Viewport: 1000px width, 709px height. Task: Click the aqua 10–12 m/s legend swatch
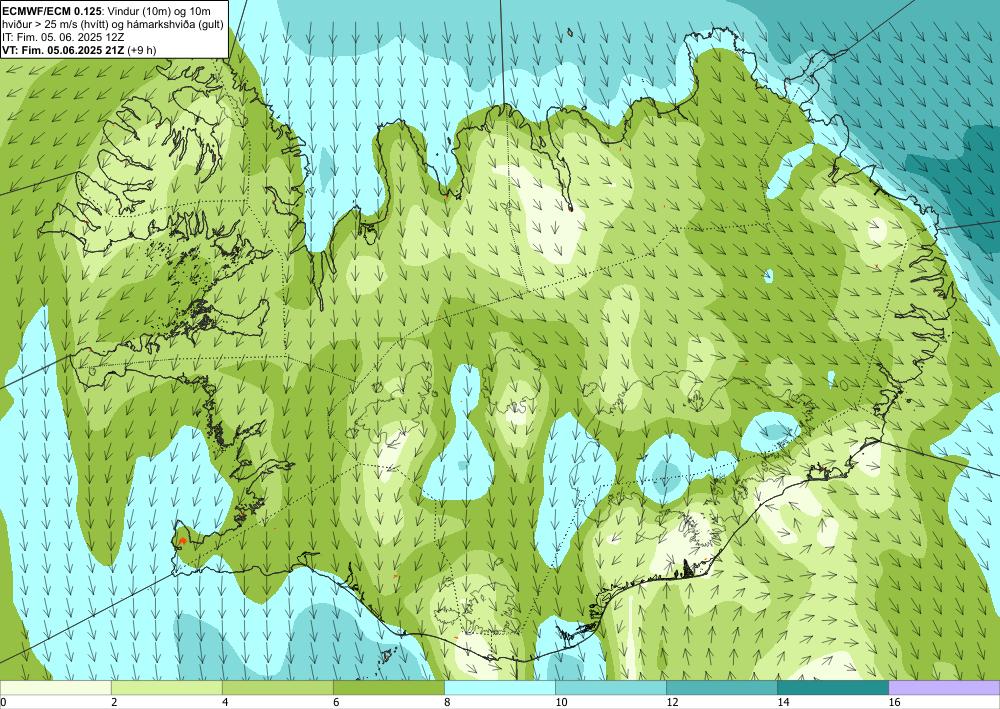tap(610, 687)
